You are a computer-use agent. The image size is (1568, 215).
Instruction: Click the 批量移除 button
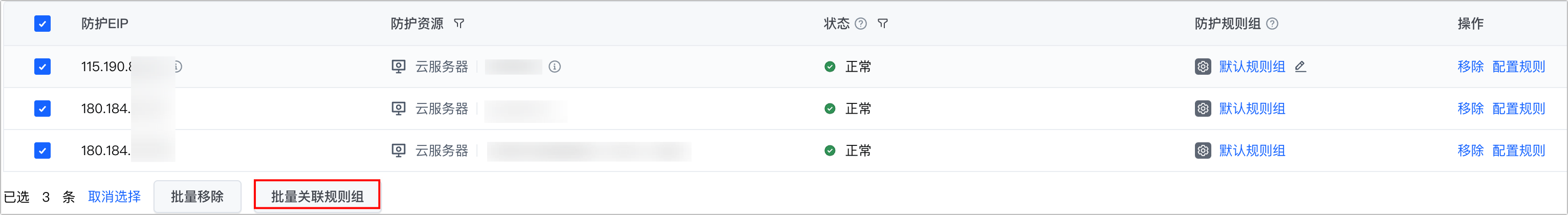[x=197, y=197]
